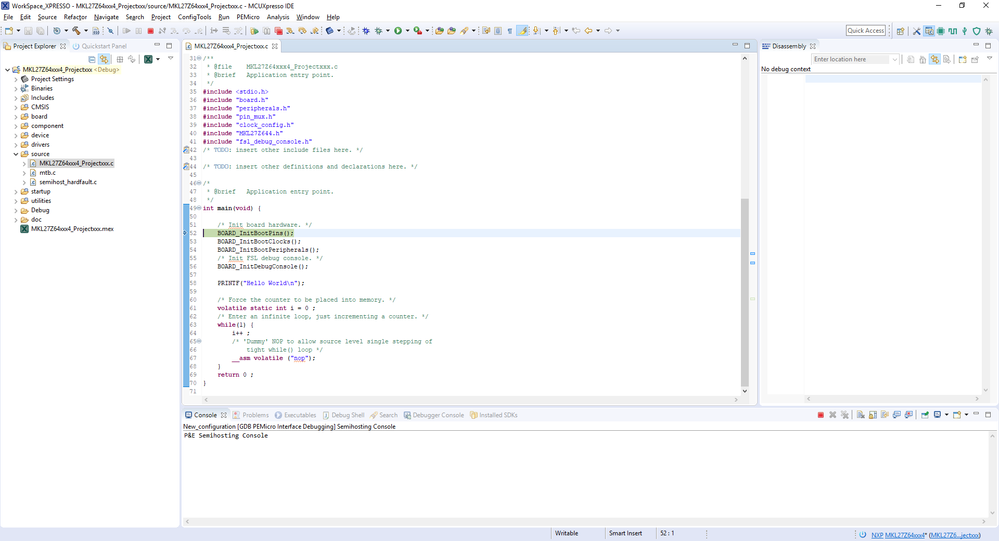
Task: Select mtb.c in the source folder
Action: coord(47,173)
